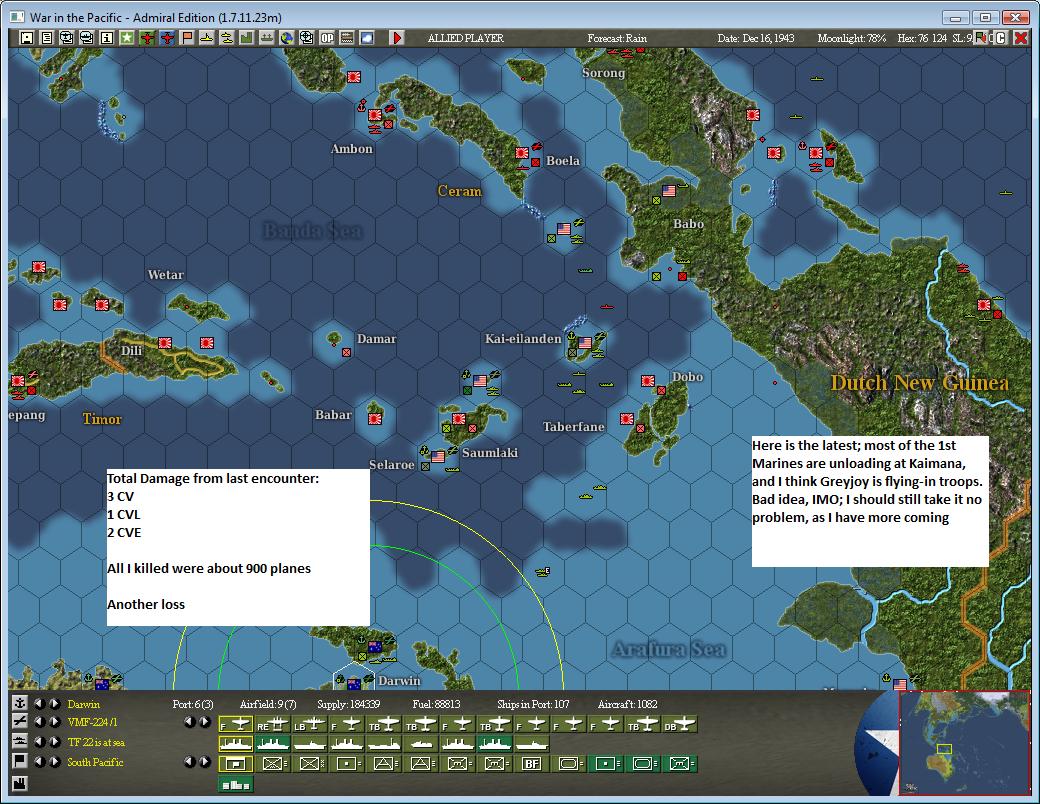Select the DB dive bomber unit icon
Image resolution: width=1040 pixels, height=804 pixels.
pyautogui.click(x=679, y=724)
